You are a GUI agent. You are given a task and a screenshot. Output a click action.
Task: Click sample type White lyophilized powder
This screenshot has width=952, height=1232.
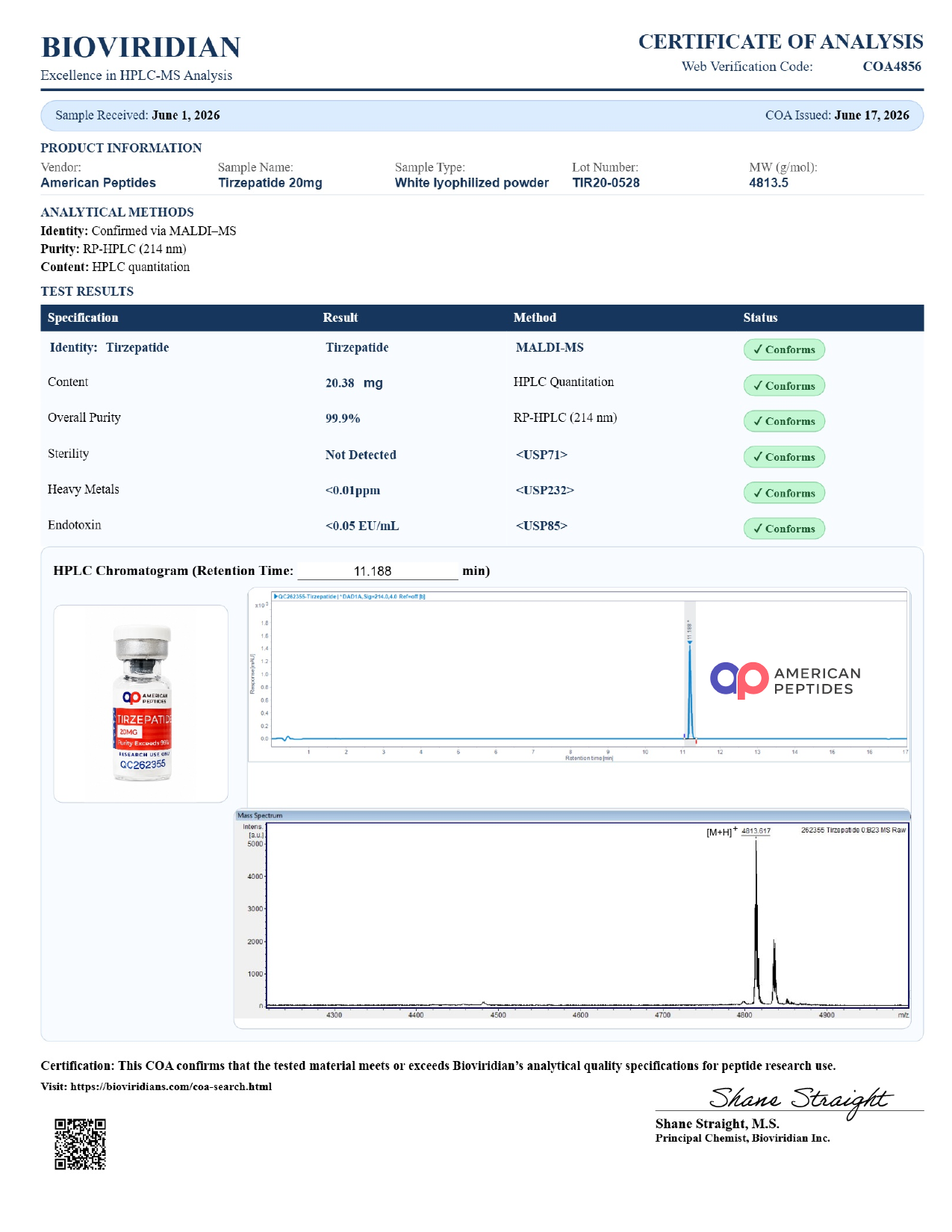pyautogui.click(x=472, y=183)
